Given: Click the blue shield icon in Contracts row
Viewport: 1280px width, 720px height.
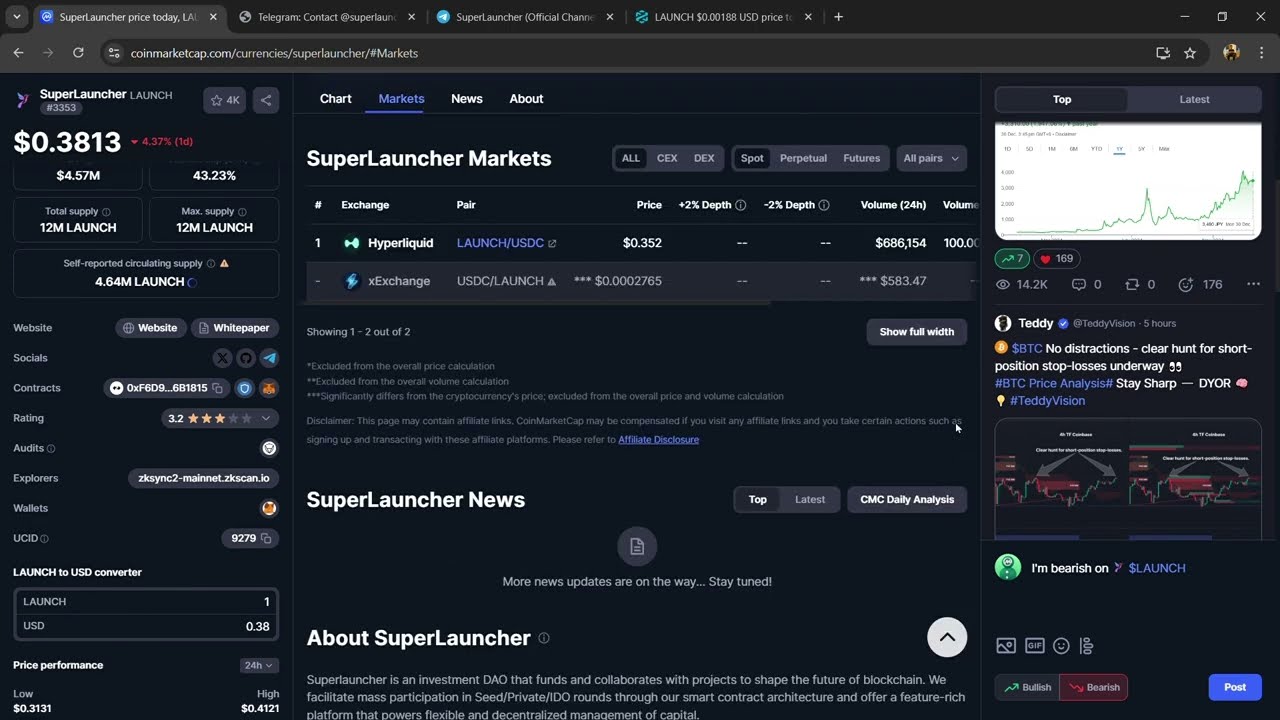Looking at the screenshot, I should tap(245, 388).
